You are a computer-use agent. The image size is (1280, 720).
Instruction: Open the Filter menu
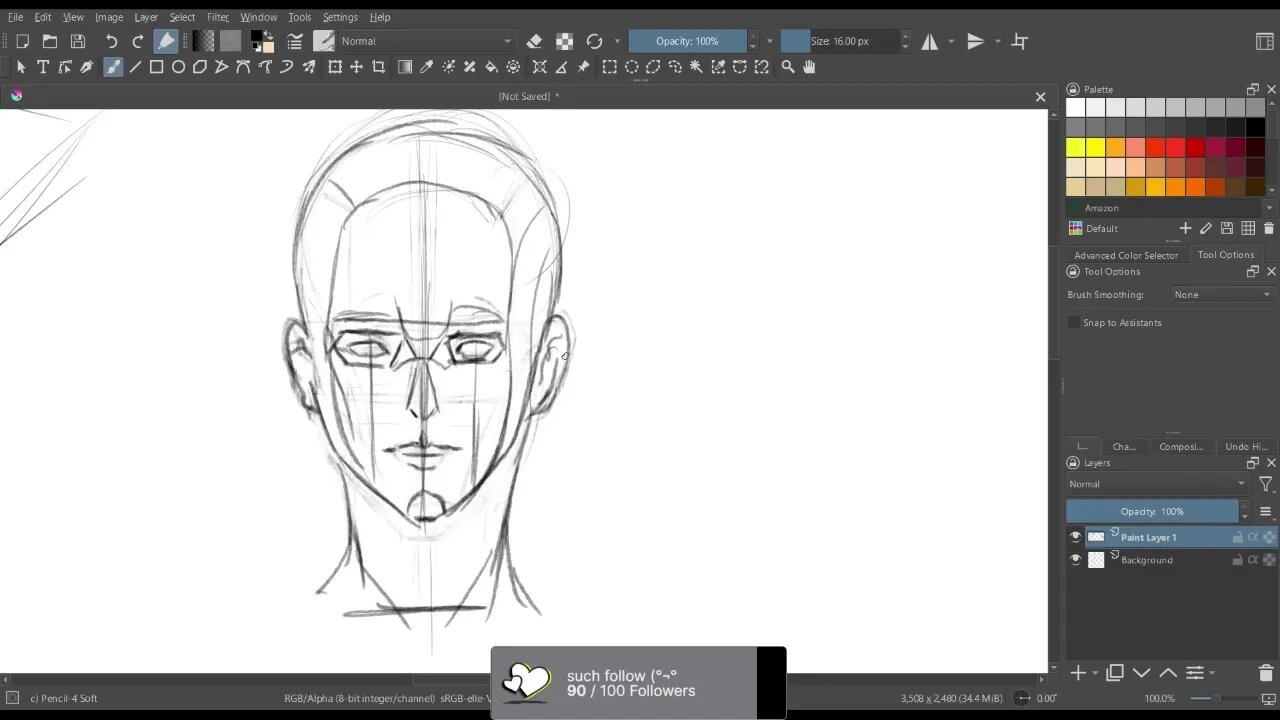(x=218, y=17)
